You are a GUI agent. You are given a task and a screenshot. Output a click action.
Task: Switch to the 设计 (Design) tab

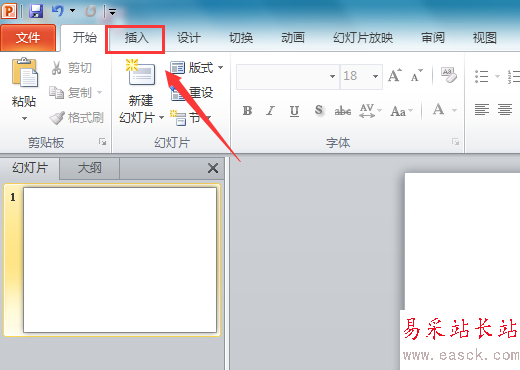[x=189, y=38]
